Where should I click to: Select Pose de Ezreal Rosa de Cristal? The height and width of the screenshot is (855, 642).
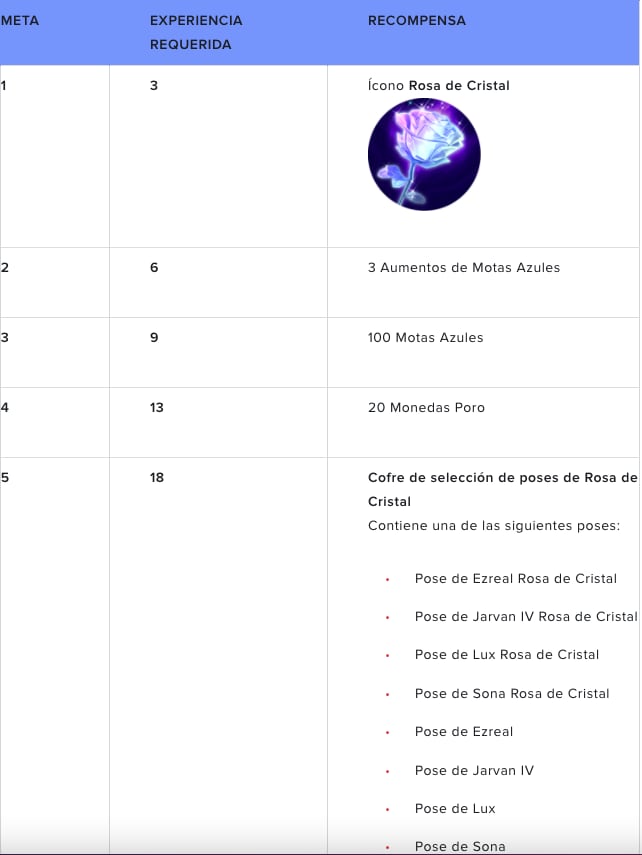click(x=515, y=579)
